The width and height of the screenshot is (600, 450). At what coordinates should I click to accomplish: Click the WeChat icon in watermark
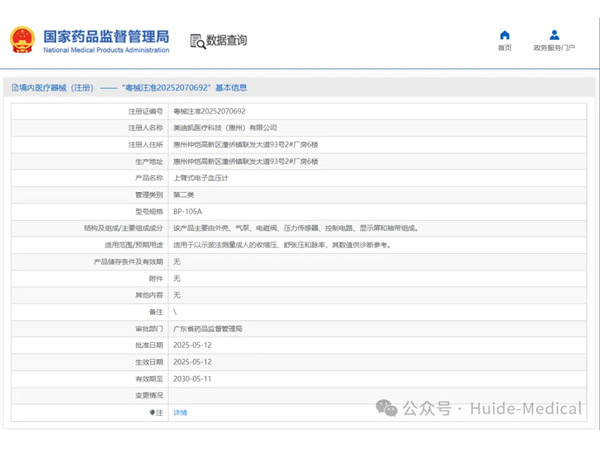pos(386,408)
